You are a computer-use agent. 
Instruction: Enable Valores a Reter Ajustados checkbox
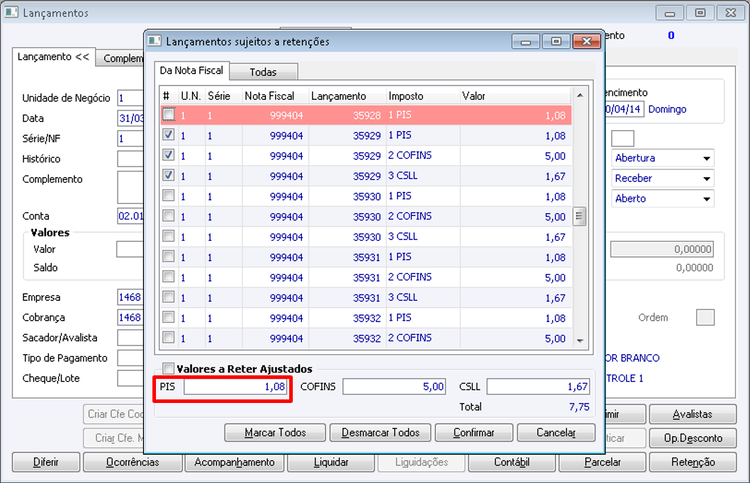(x=168, y=368)
